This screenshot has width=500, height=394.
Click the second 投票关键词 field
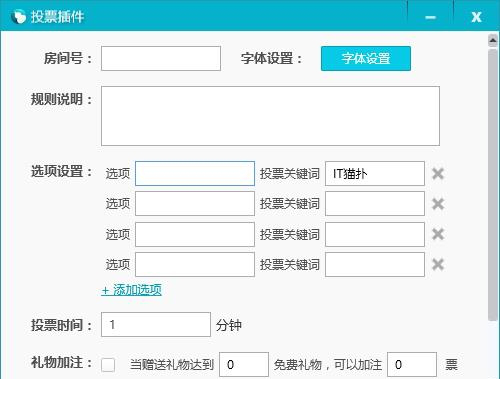(x=375, y=204)
